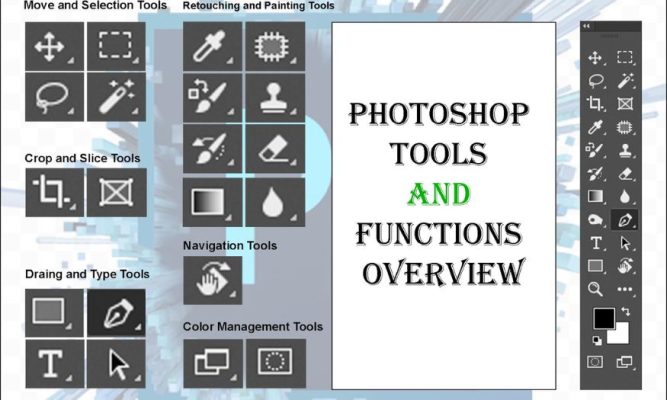Screen dimensions: 667x400
Task: Click the large Rotate View hand icon
Action: click(212, 280)
